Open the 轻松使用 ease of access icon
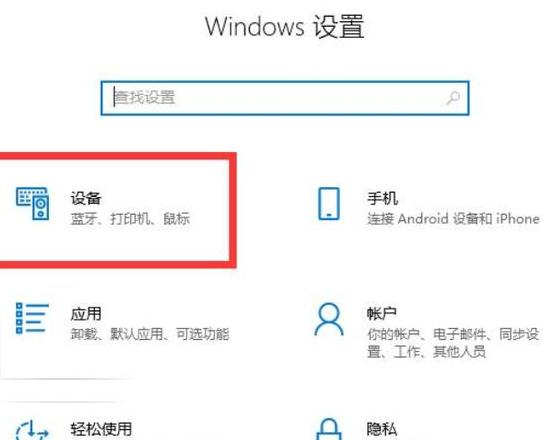 (32, 430)
